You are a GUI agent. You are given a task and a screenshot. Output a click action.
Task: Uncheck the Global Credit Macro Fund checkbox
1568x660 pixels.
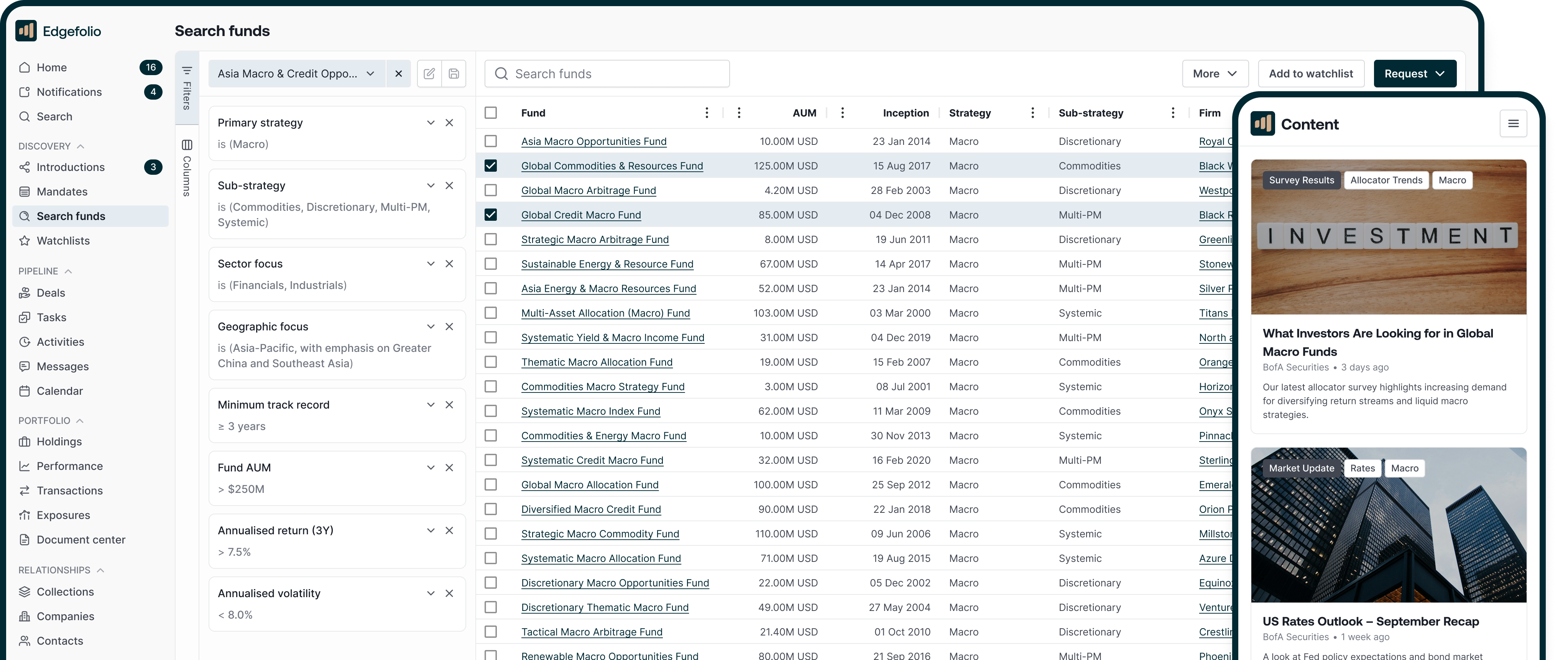(x=491, y=215)
